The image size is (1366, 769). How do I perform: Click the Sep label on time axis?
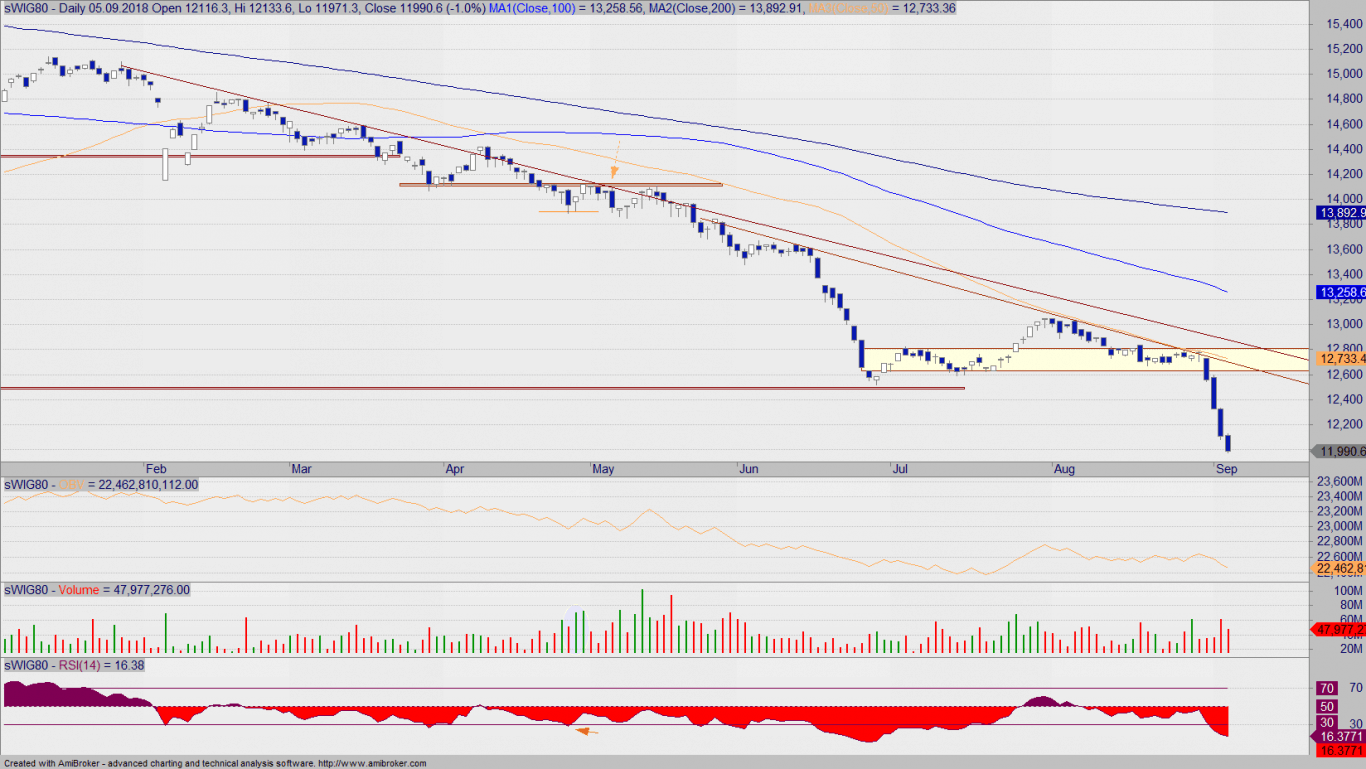(1227, 468)
